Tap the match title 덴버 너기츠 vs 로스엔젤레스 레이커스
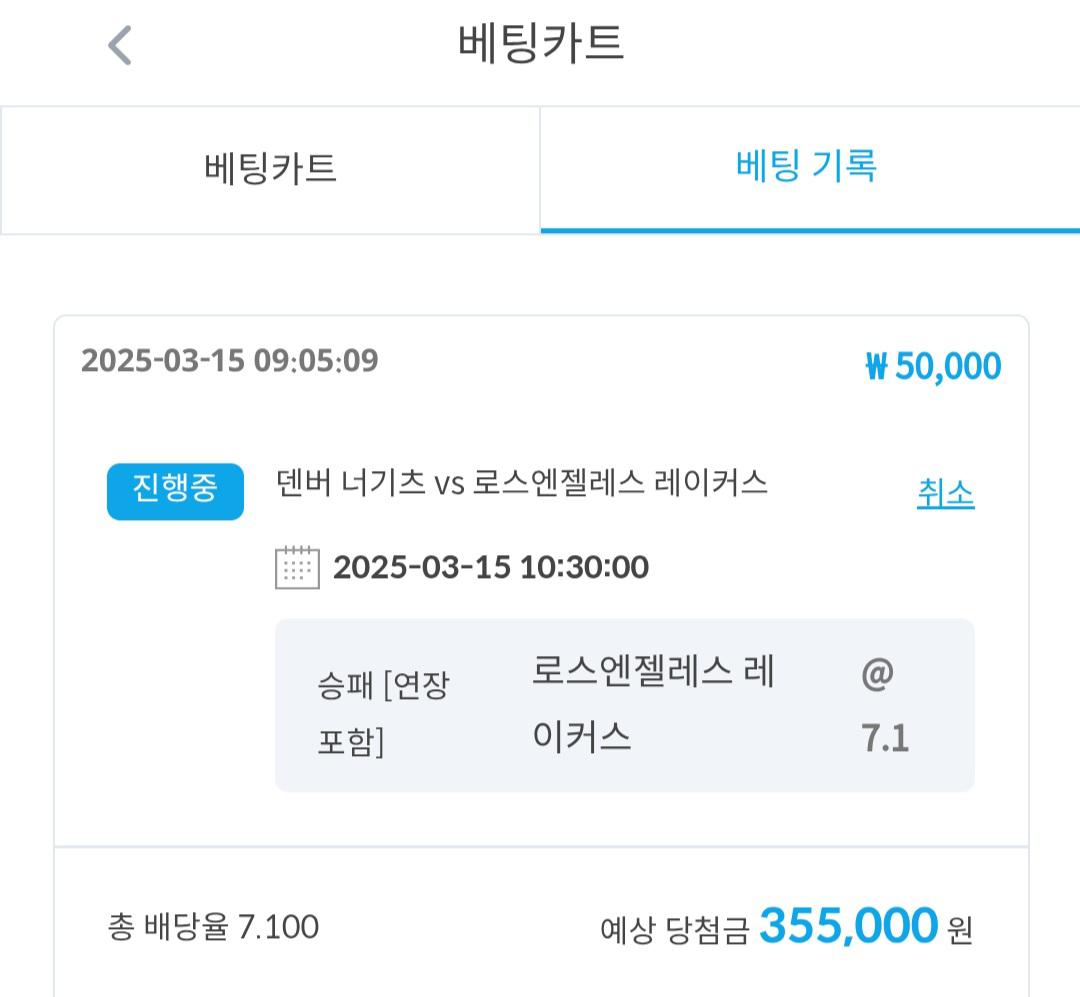The height and width of the screenshot is (997, 1080). click(x=521, y=483)
